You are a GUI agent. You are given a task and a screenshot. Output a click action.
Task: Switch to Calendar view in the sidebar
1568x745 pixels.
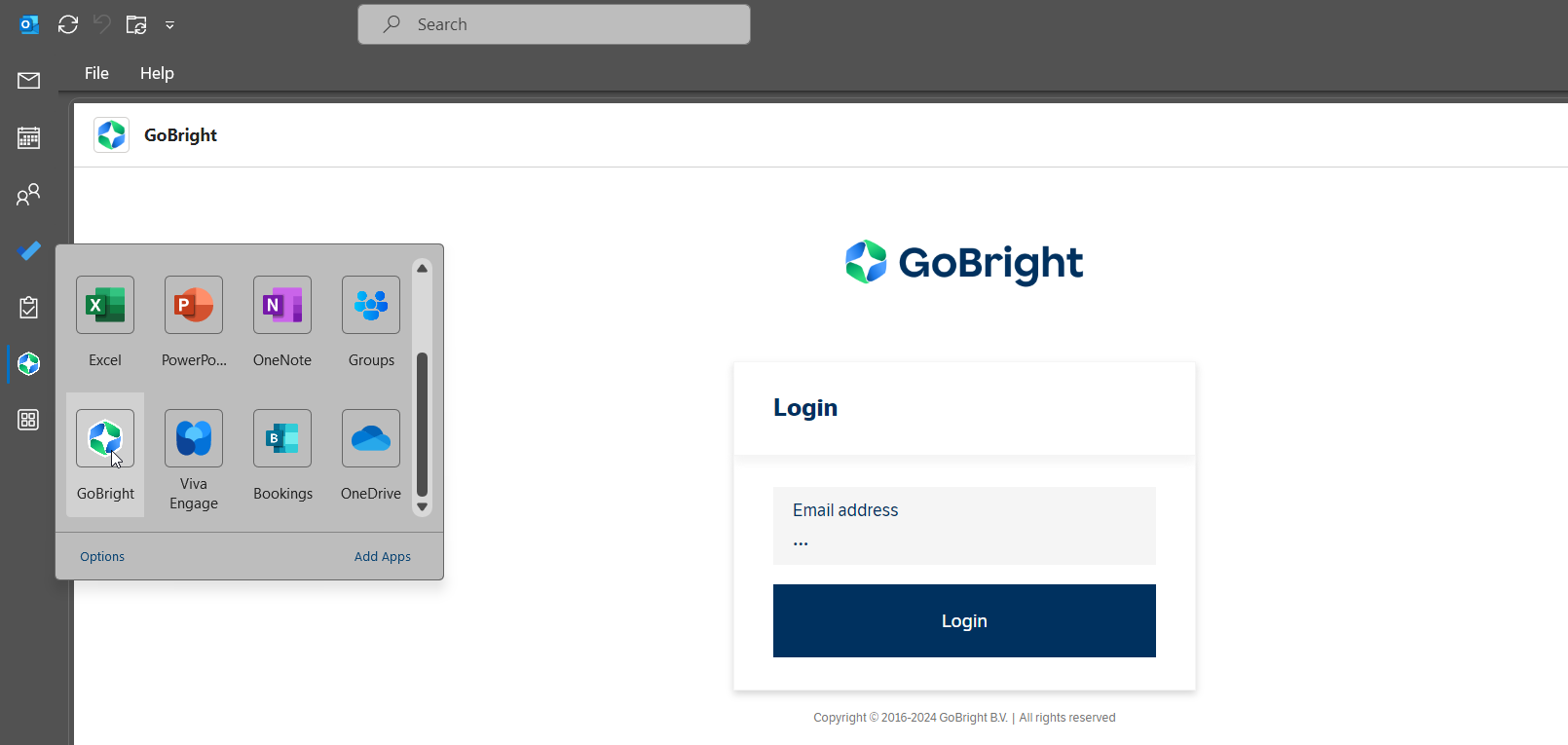tap(29, 138)
